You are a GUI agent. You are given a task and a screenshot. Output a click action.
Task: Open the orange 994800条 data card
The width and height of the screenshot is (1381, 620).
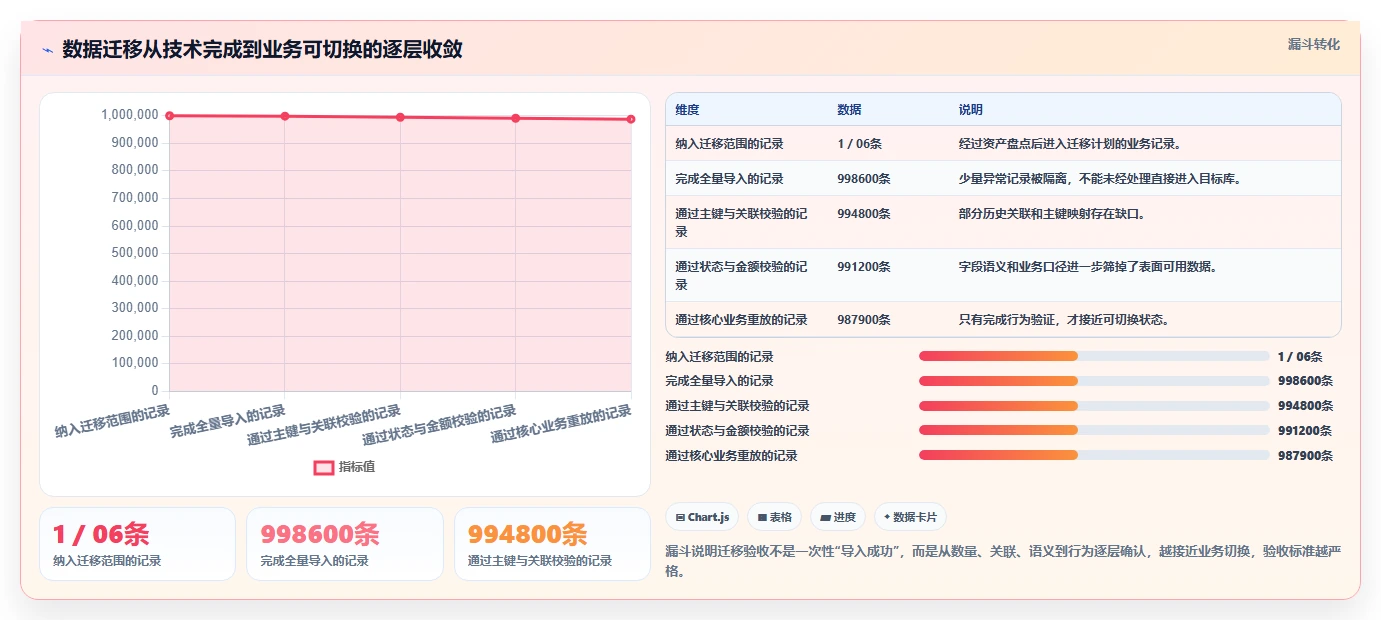point(552,544)
